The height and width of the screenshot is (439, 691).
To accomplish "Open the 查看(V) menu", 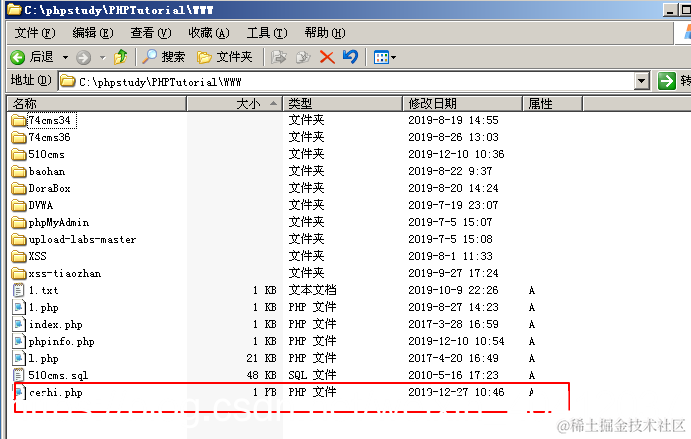I will (151, 33).
